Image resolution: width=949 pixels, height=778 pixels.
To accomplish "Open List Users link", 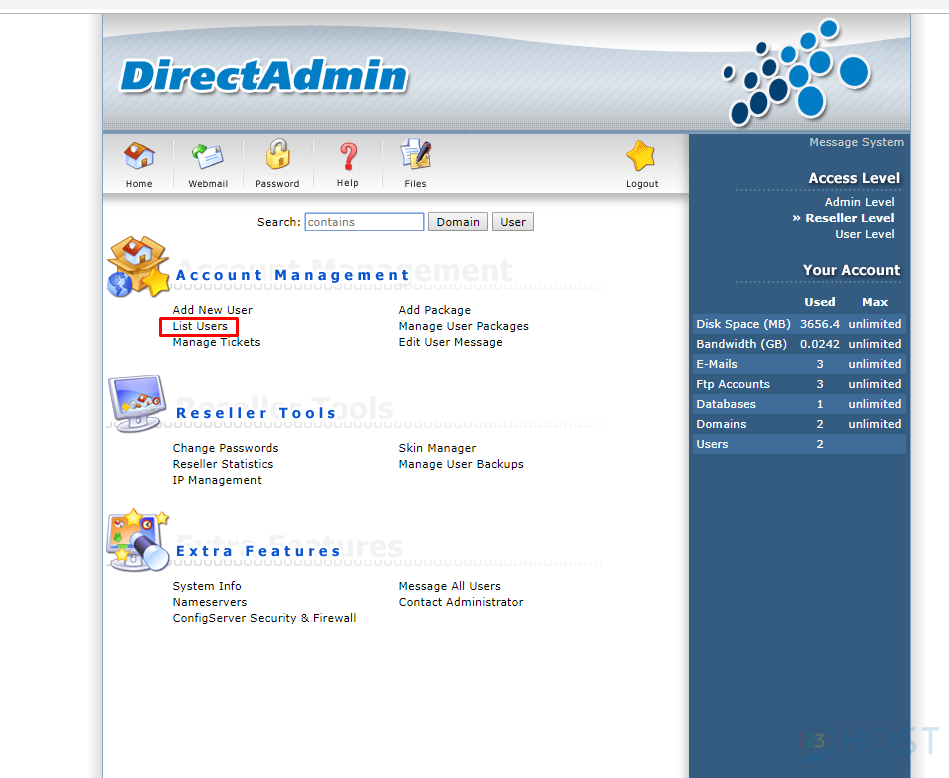I will click(x=200, y=326).
